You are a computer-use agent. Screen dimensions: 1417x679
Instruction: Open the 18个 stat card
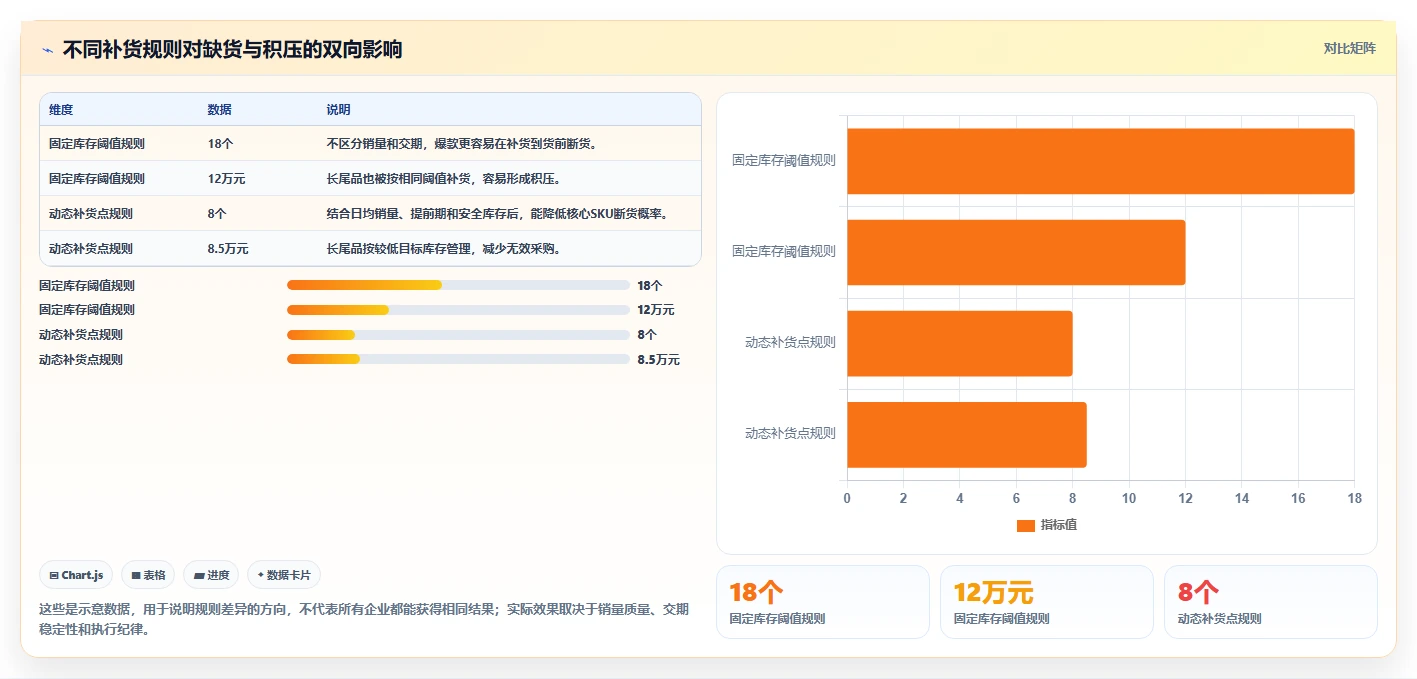(x=823, y=602)
